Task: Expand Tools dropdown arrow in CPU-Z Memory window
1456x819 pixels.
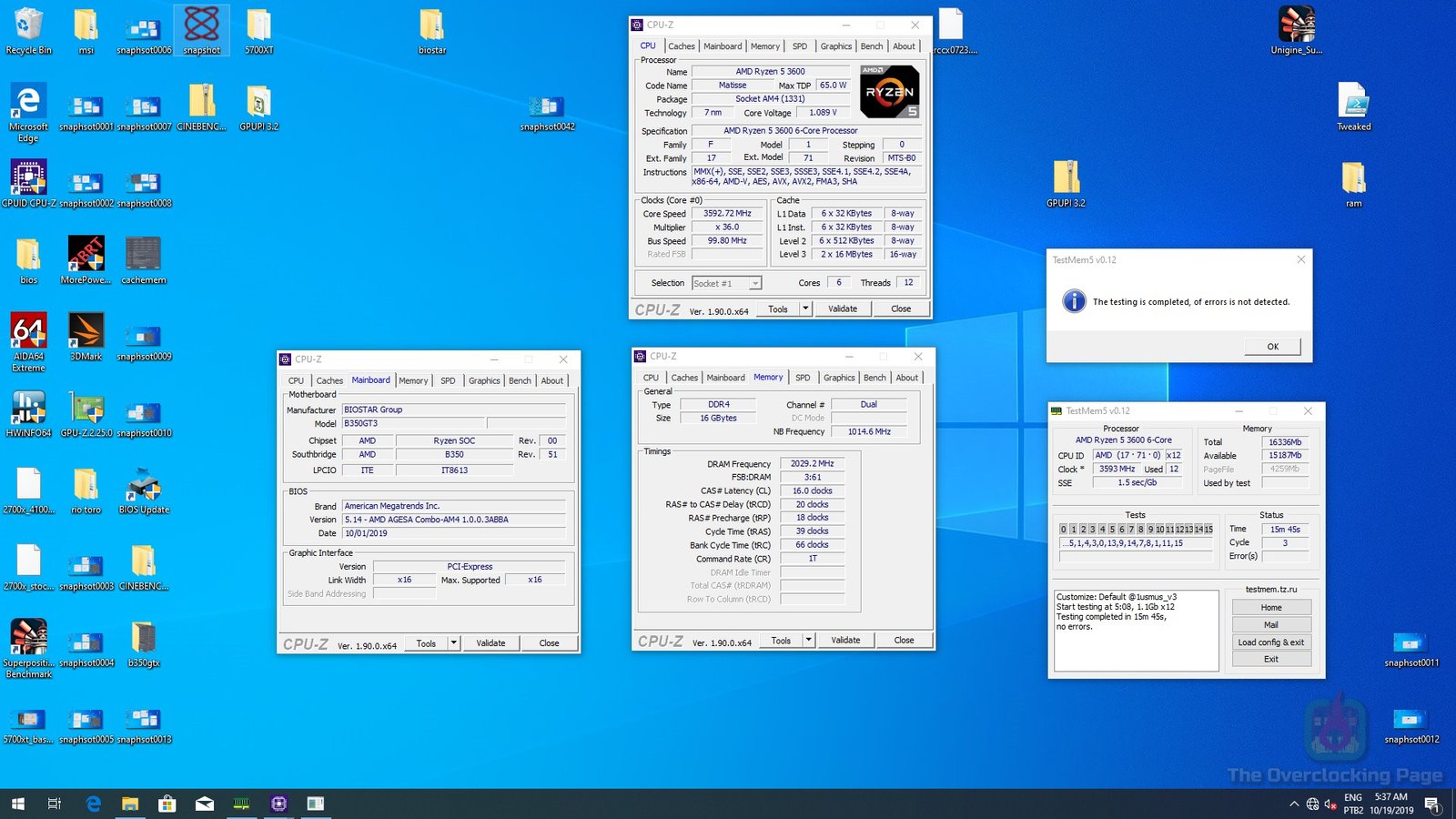Action: pos(808,641)
